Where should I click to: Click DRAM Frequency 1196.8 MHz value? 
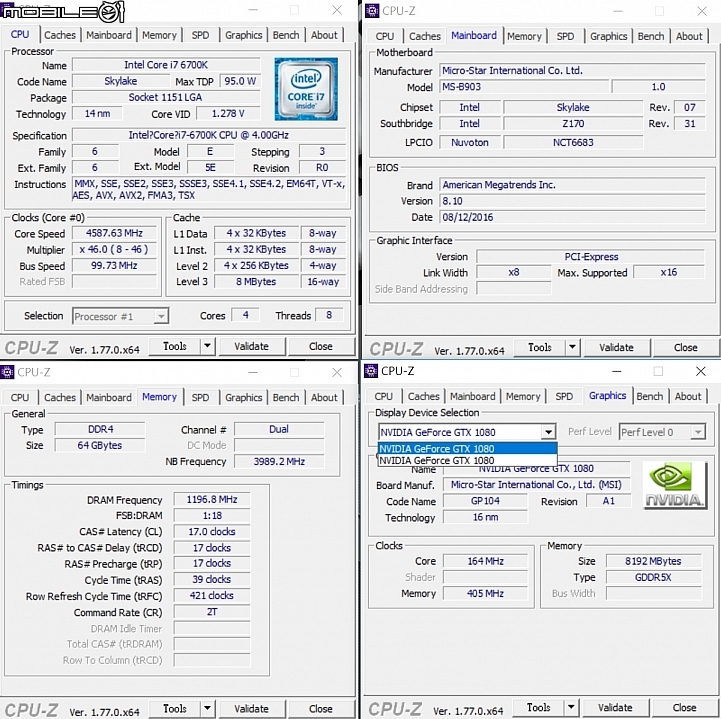[x=212, y=500]
